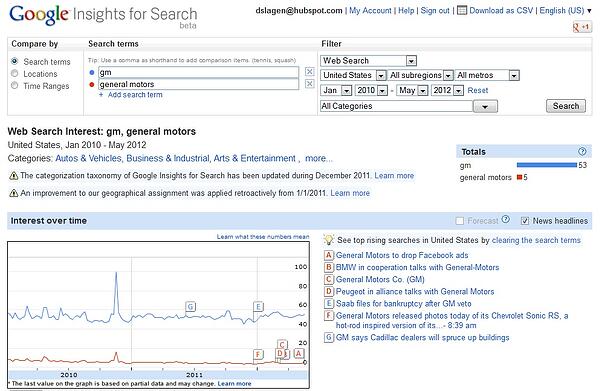Click the A flag on the graph
The height and width of the screenshot is (391, 602).
point(299,353)
